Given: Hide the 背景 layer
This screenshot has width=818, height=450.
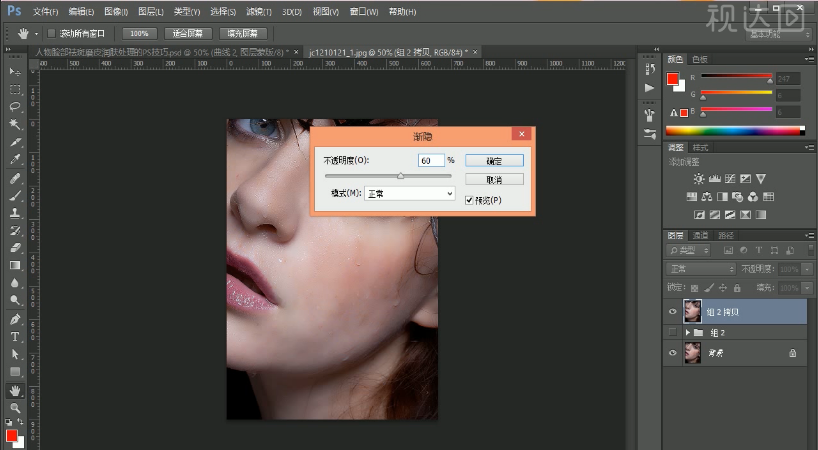Looking at the screenshot, I should click(x=672, y=353).
